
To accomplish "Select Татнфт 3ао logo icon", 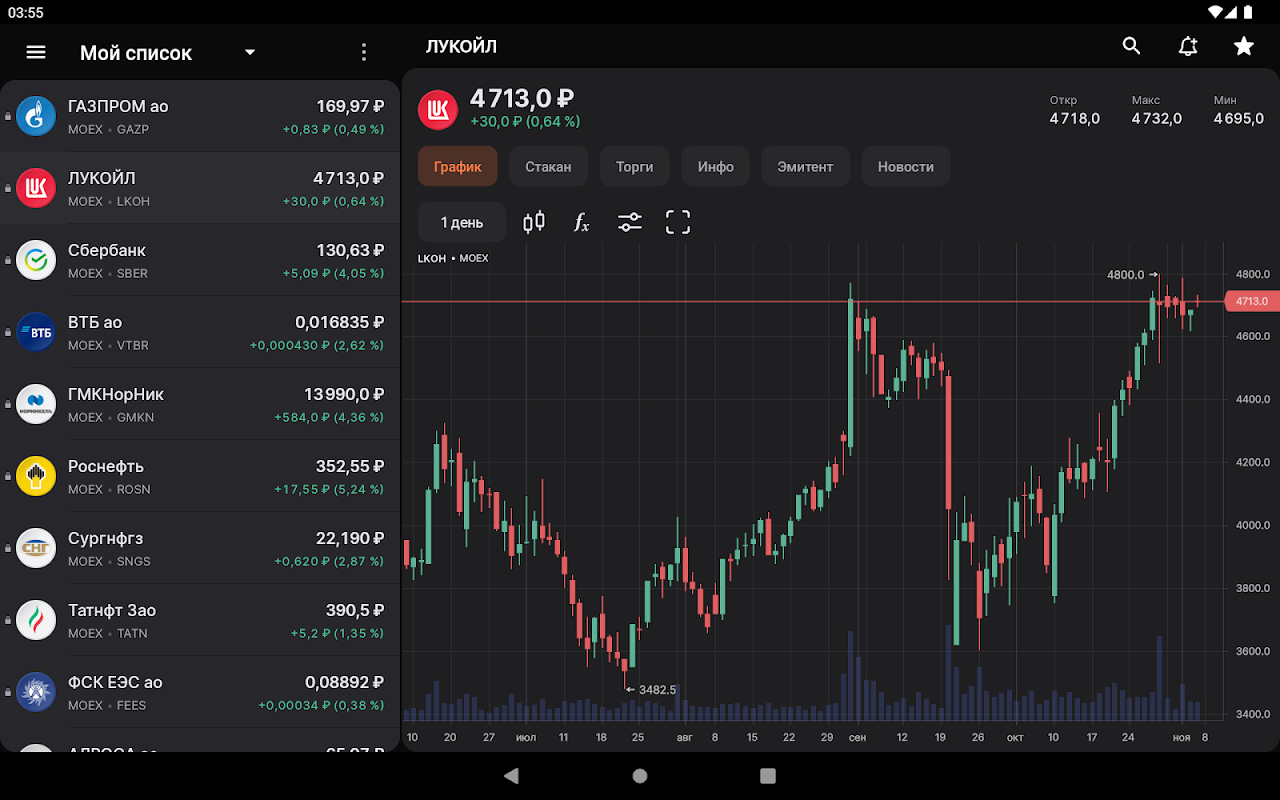I will [36, 620].
